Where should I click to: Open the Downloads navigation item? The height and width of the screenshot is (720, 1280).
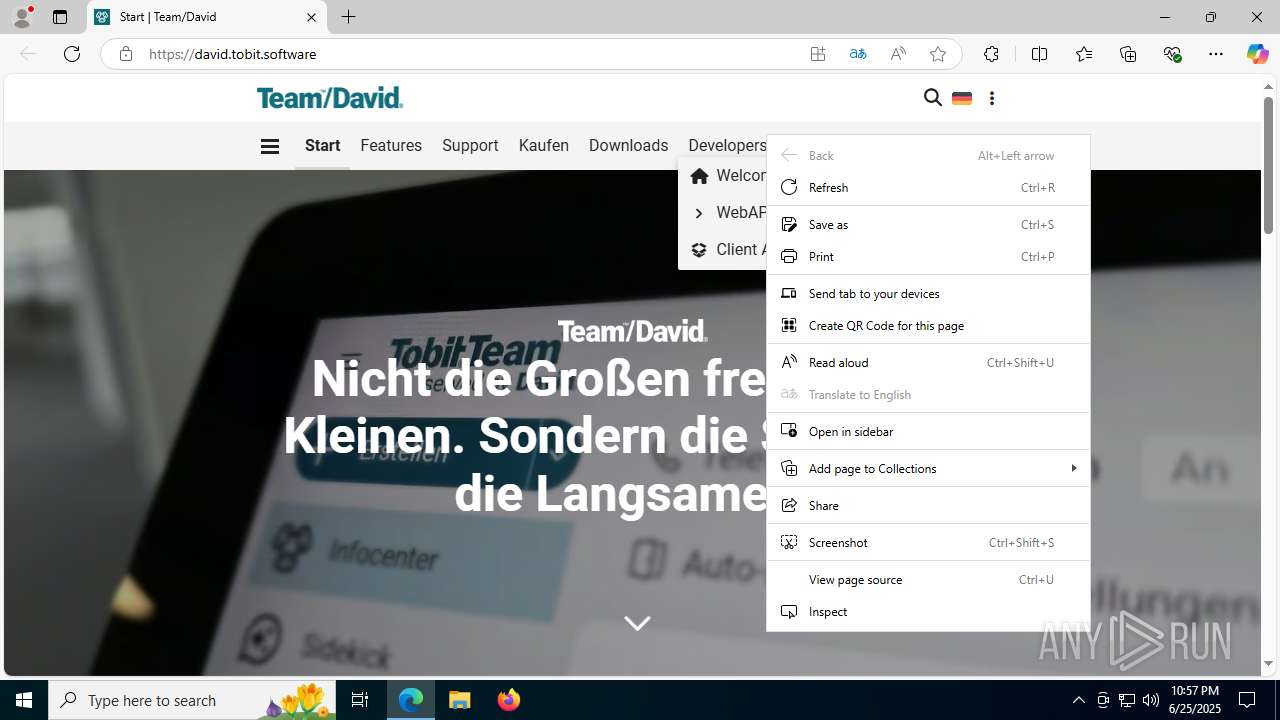(x=628, y=145)
